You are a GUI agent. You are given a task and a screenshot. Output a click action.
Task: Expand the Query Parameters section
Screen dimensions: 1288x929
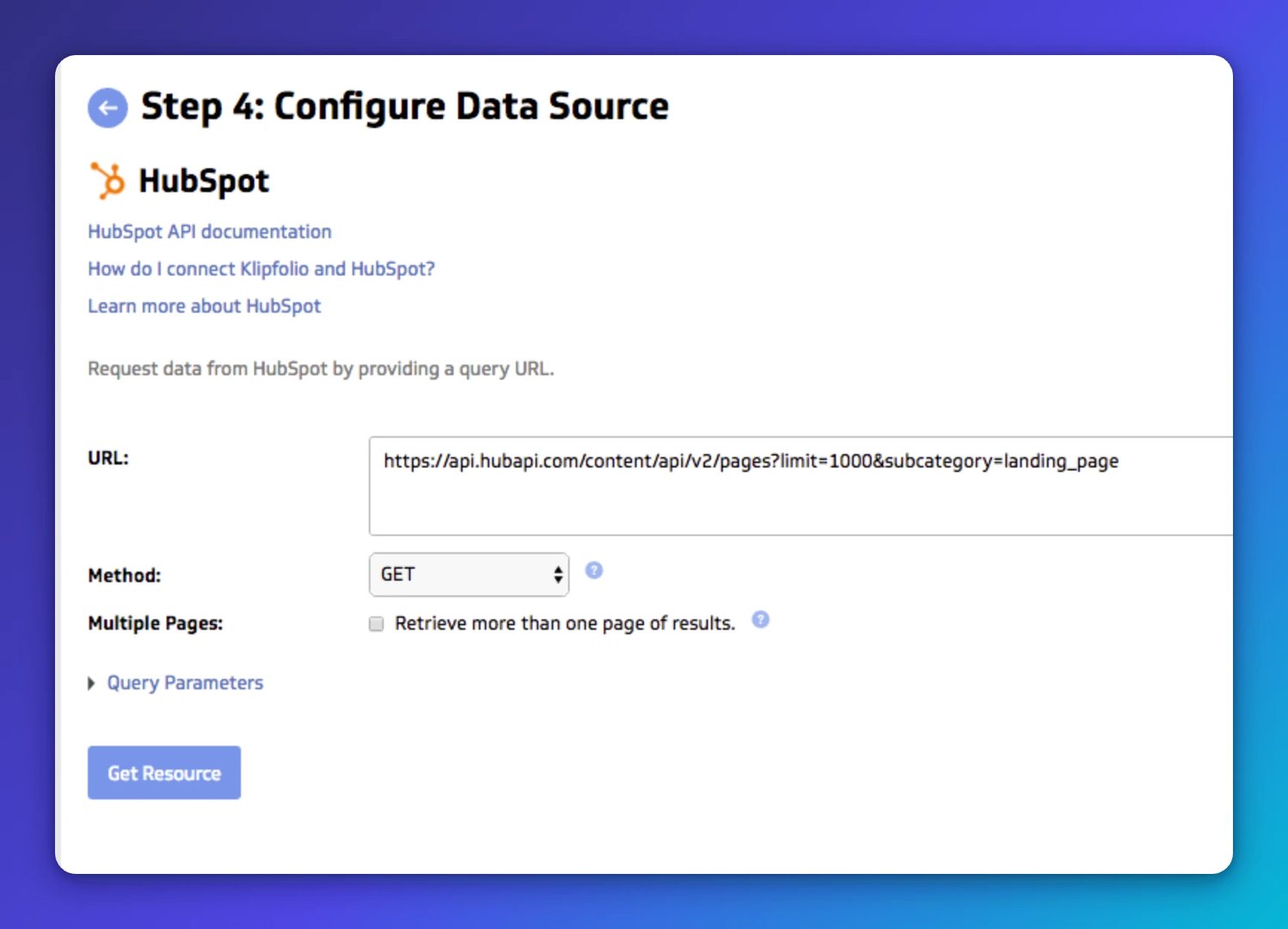(x=176, y=683)
